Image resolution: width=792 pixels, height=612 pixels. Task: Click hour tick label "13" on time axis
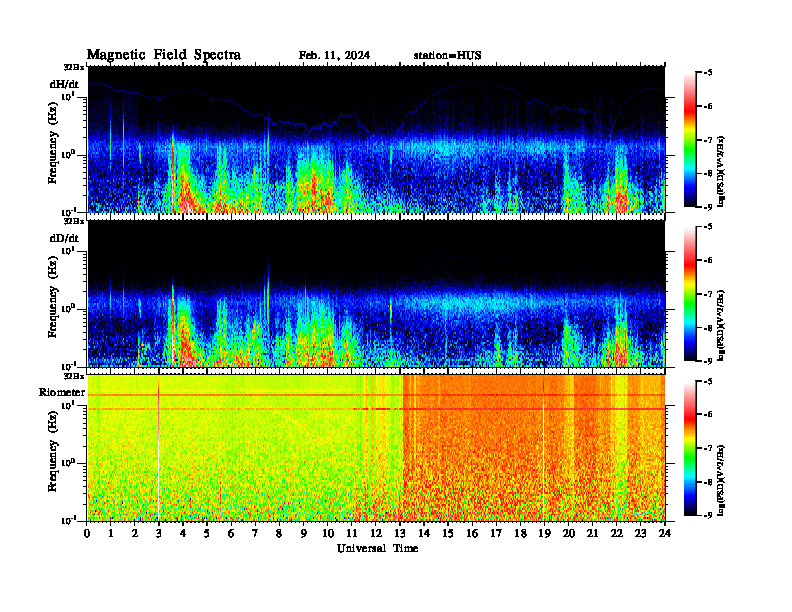pyautogui.click(x=400, y=534)
